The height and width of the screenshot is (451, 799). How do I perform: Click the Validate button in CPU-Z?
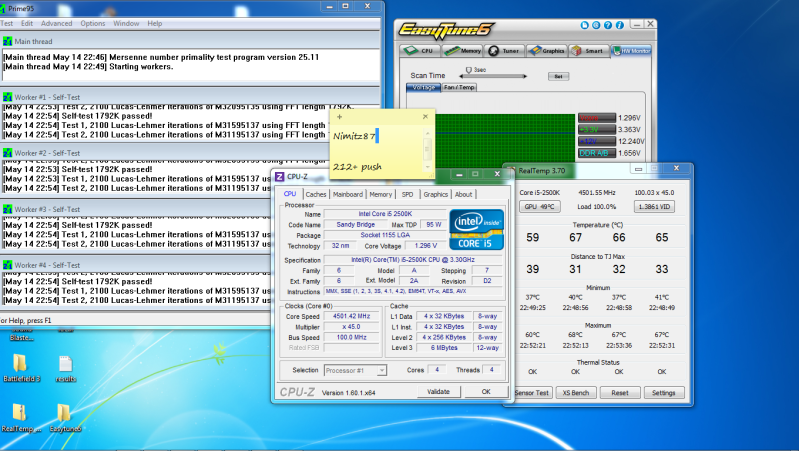438,391
